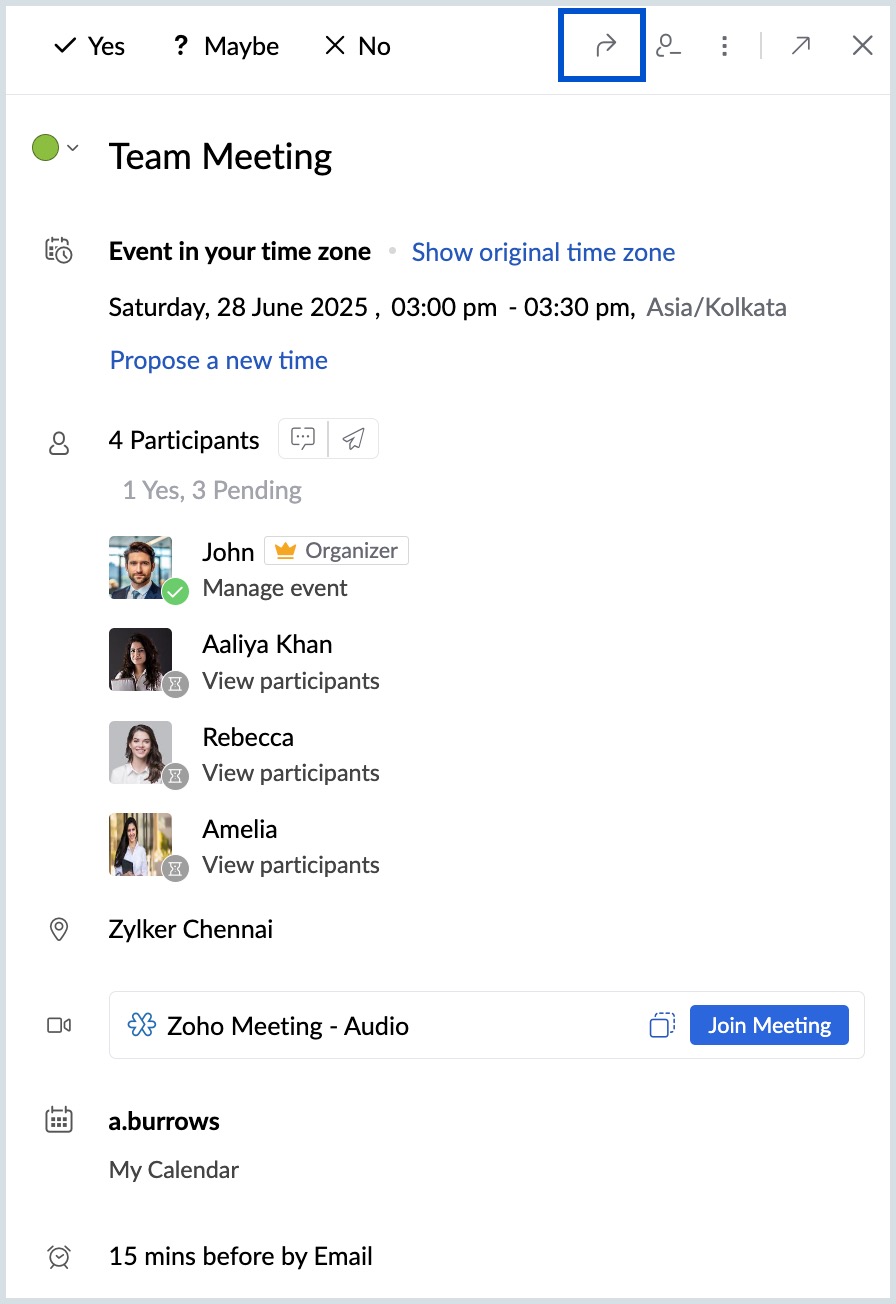Respond Maybe to the meeting invite
This screenshot has width=896, height=1304.
(x=226, y=46)
